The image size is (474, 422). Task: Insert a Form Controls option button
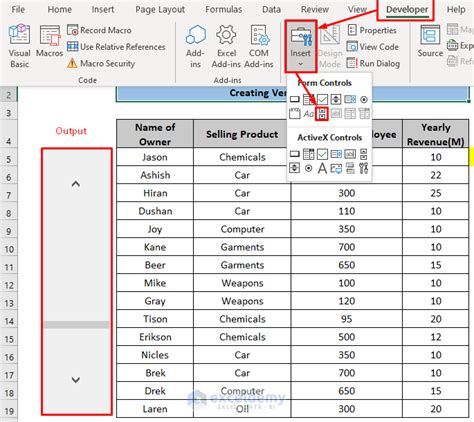pos(364,99)
